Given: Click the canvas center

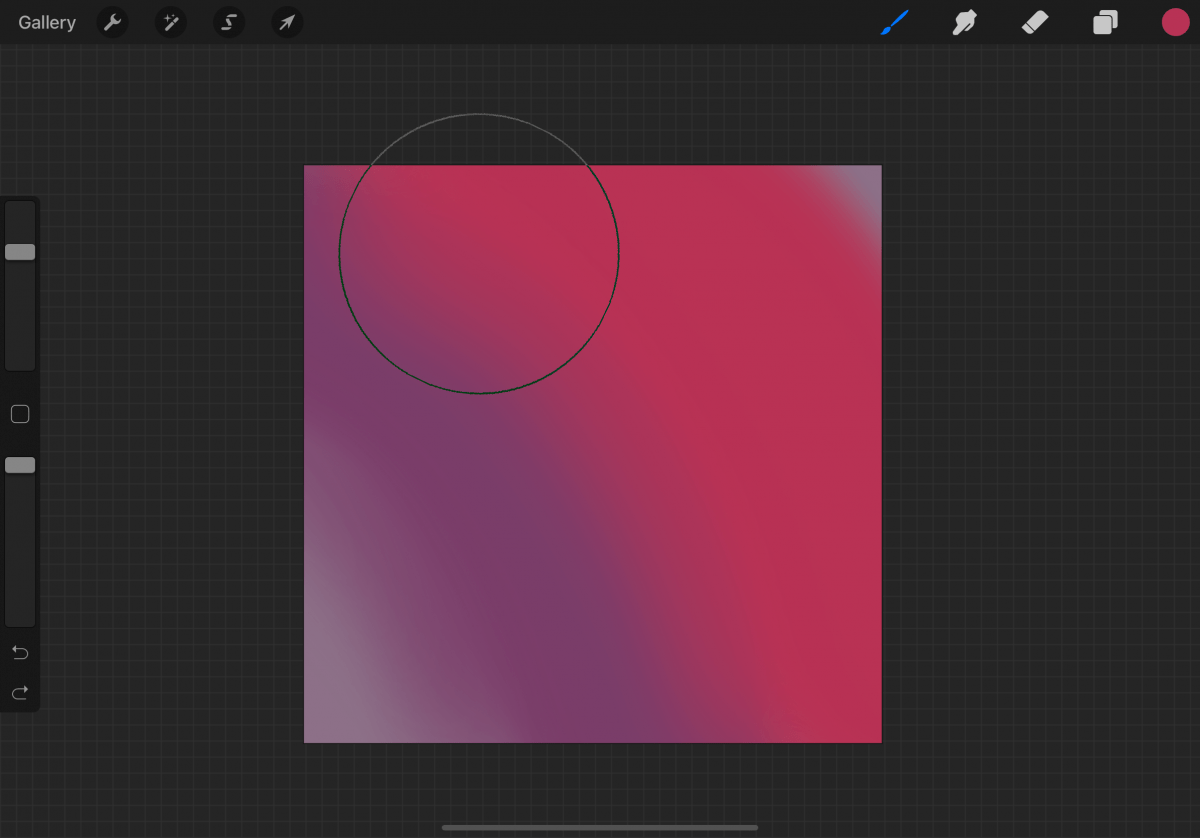Looking at the screenshot, I should coord(592,453).
